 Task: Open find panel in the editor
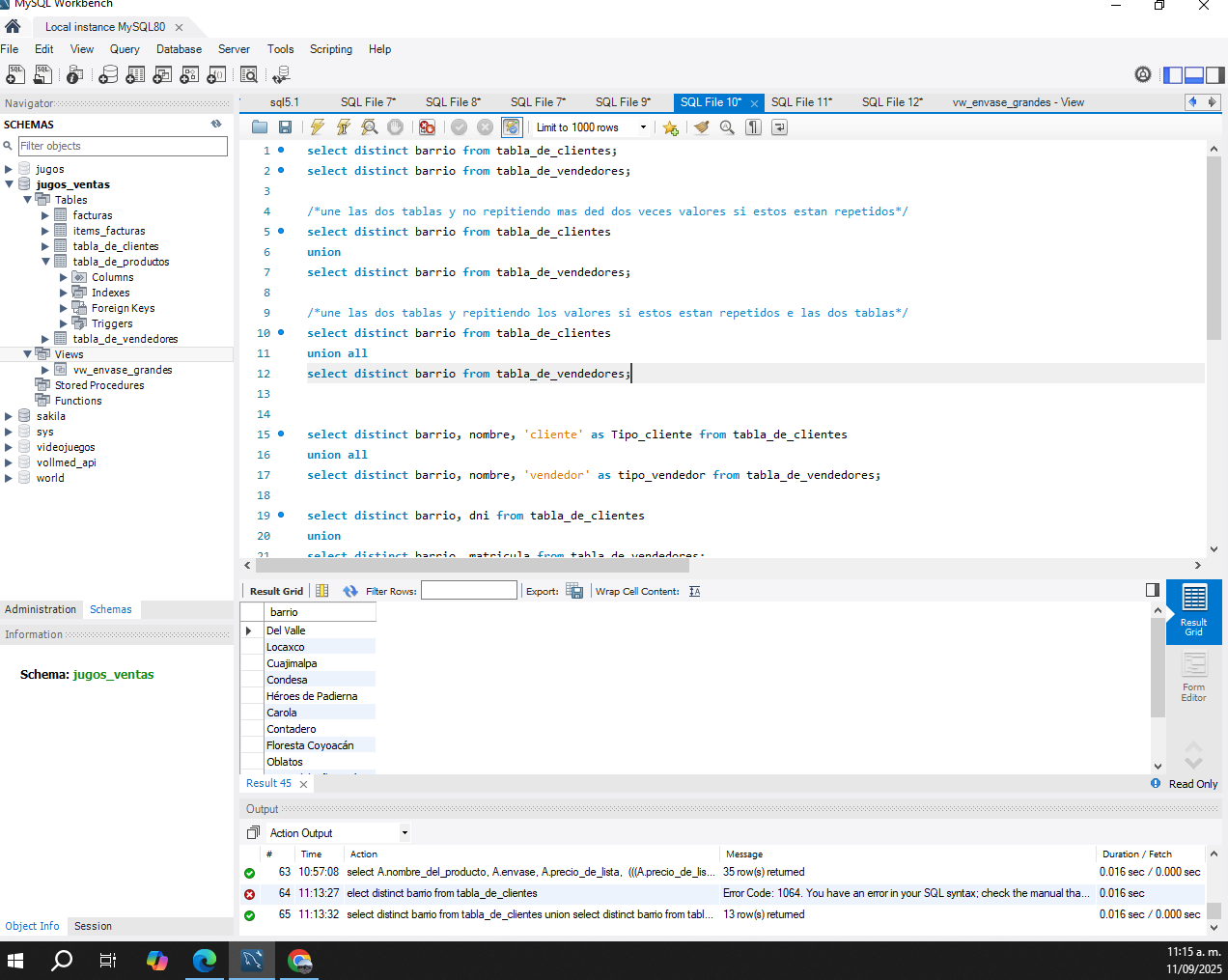727,127
